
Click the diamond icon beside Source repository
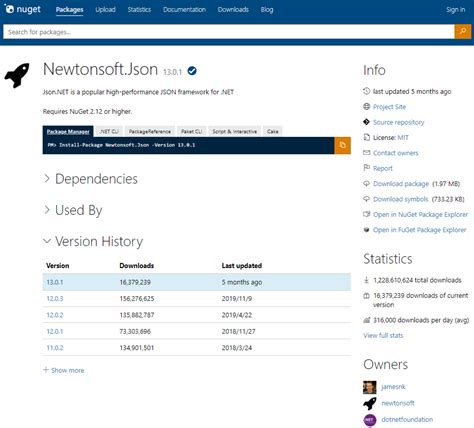366,122
